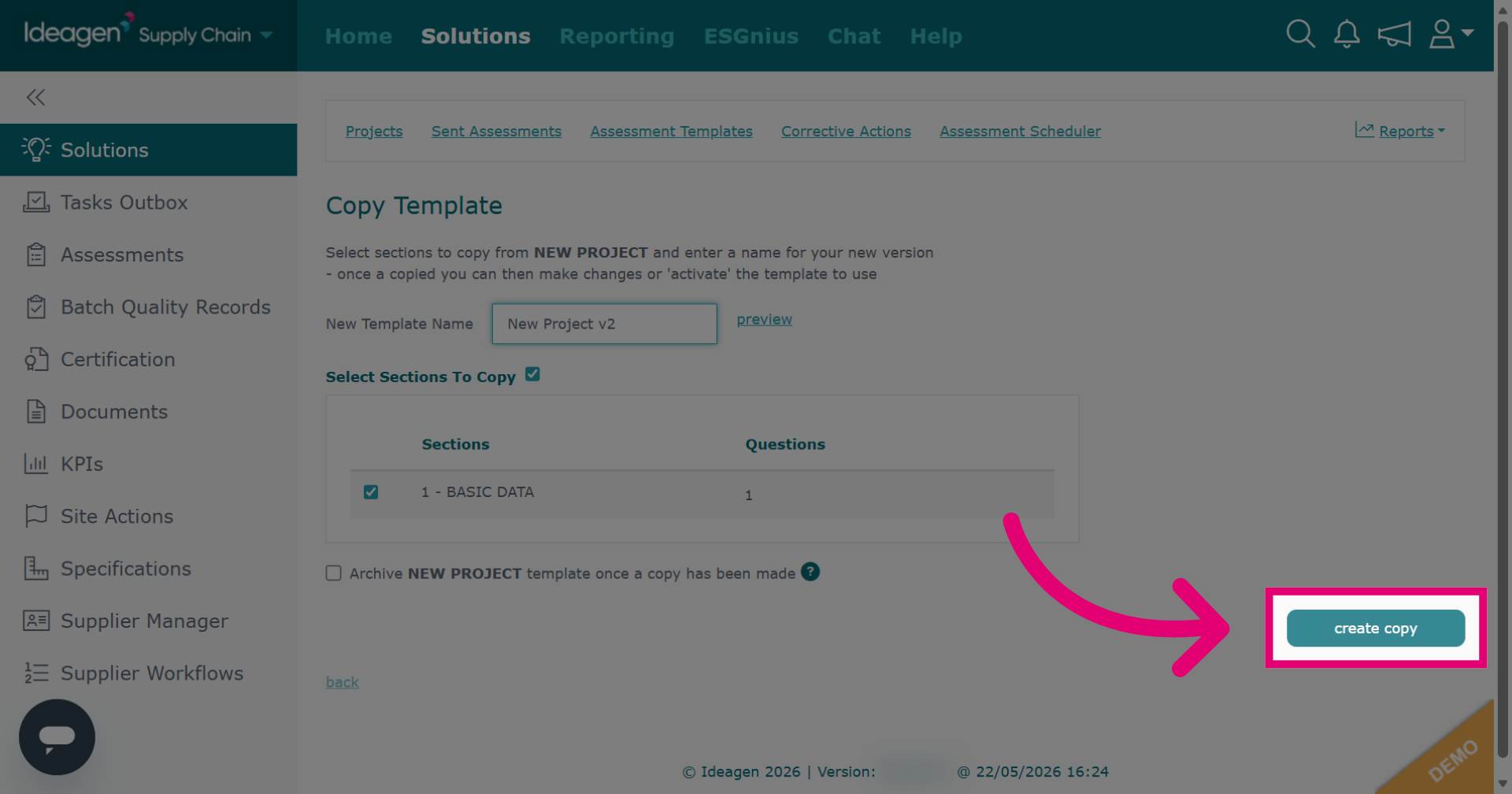Open the search magnifier icon
Screen dimensions: 1512x794
[1300, 34]
